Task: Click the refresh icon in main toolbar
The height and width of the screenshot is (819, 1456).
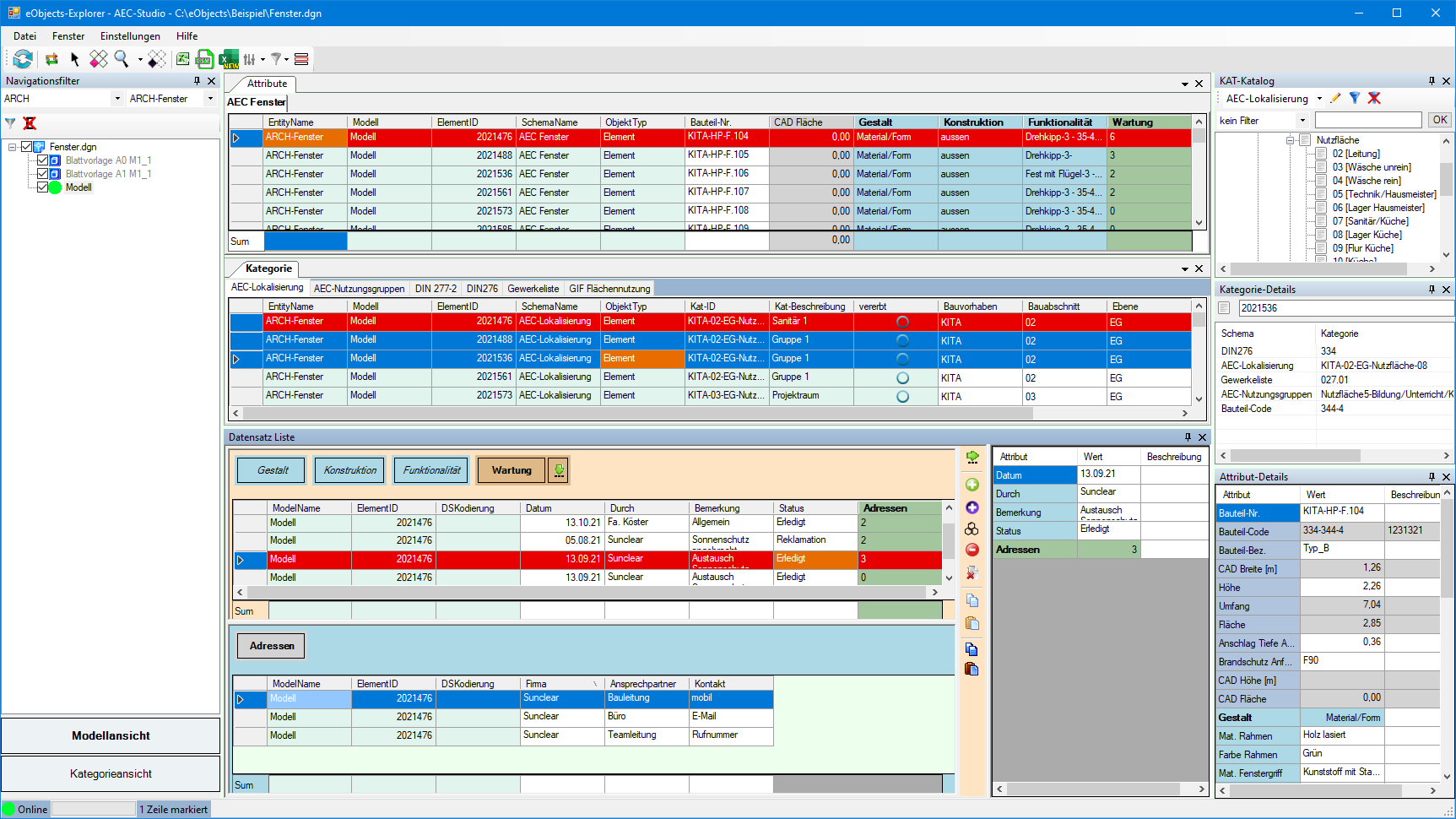Action: (x=23, y=59)
